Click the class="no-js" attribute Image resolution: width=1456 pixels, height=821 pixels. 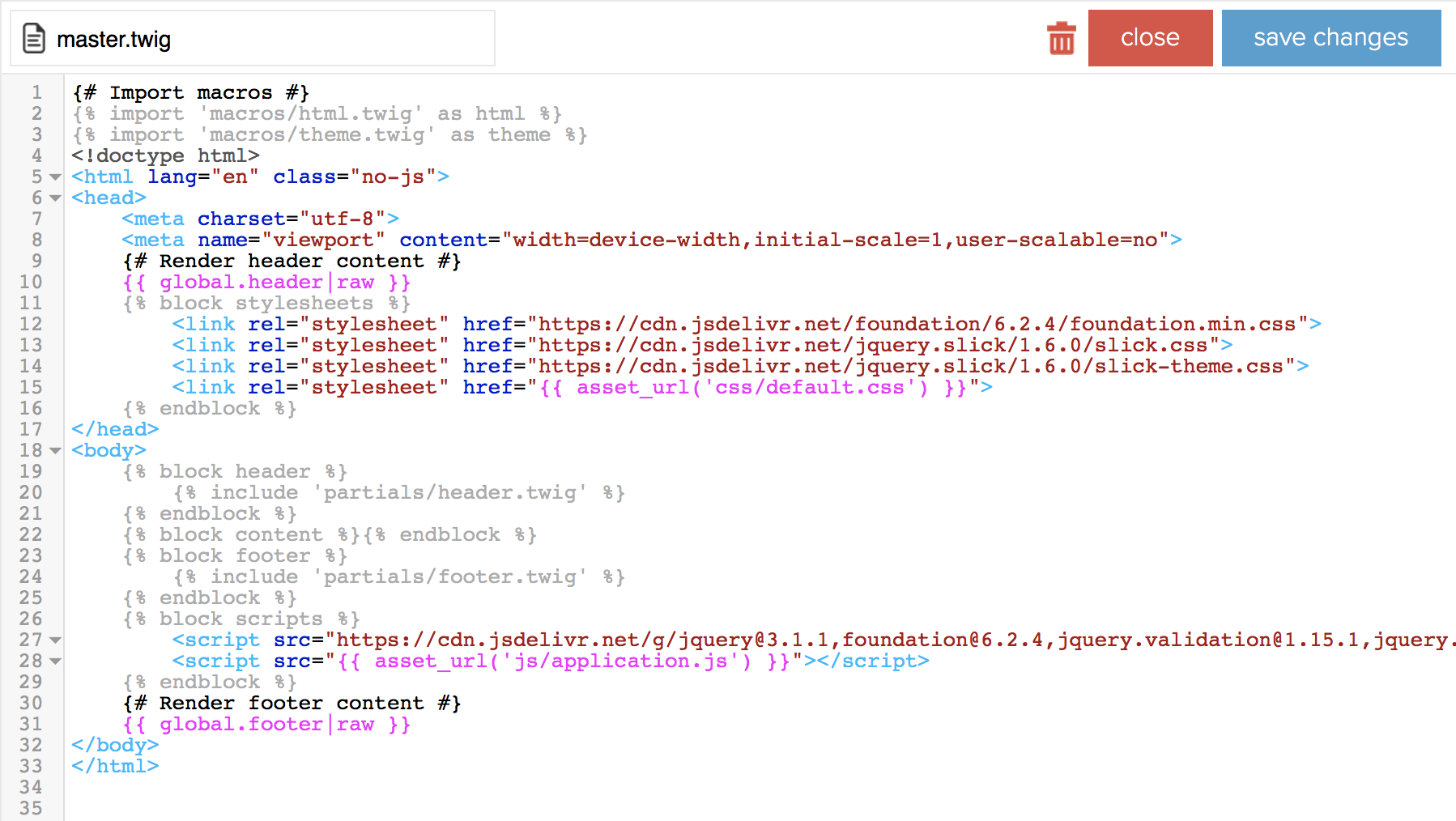[x=355, y=177]
